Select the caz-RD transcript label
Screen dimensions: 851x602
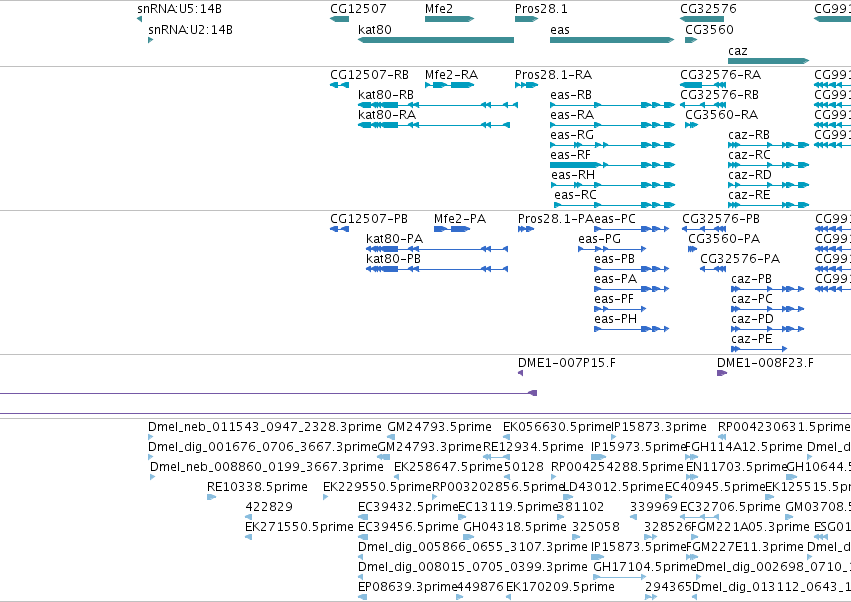750,175
